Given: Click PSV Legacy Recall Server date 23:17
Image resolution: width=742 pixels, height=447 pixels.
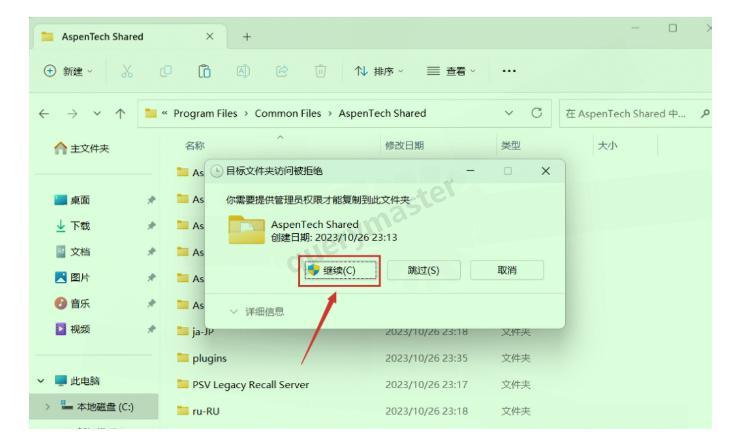Looking at the screenshot, I should [426, 385].
